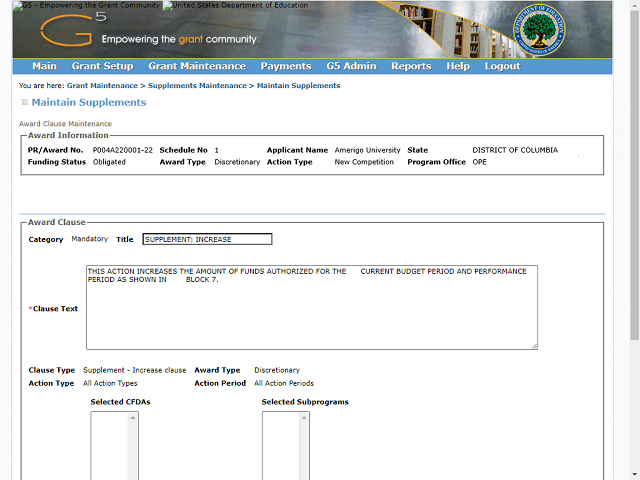Open the Help menu
Viewport: 640px width, 480px height.
click(458, 66)
